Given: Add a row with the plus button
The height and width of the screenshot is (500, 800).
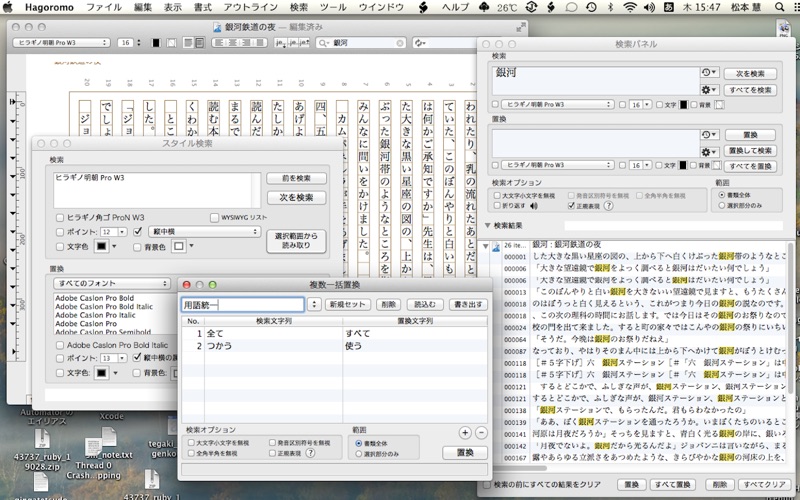Looking at the screenshot, I should 465,433.
